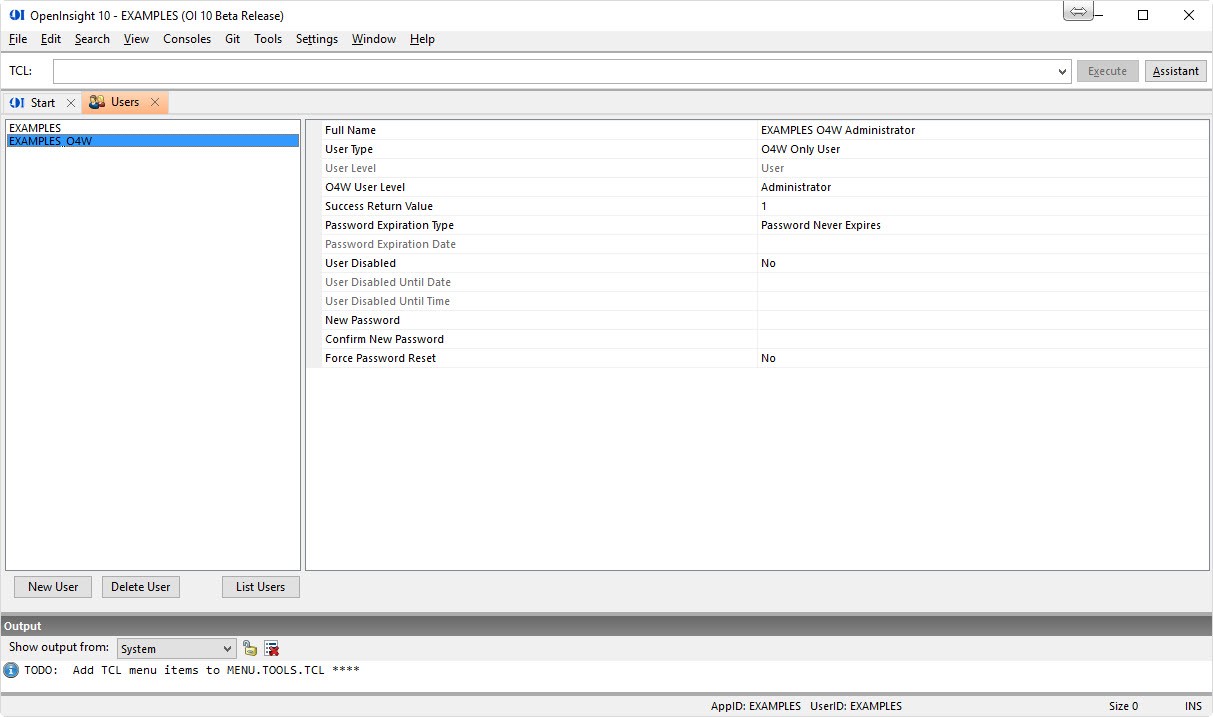Open the Help menu

tap(422, 39)
